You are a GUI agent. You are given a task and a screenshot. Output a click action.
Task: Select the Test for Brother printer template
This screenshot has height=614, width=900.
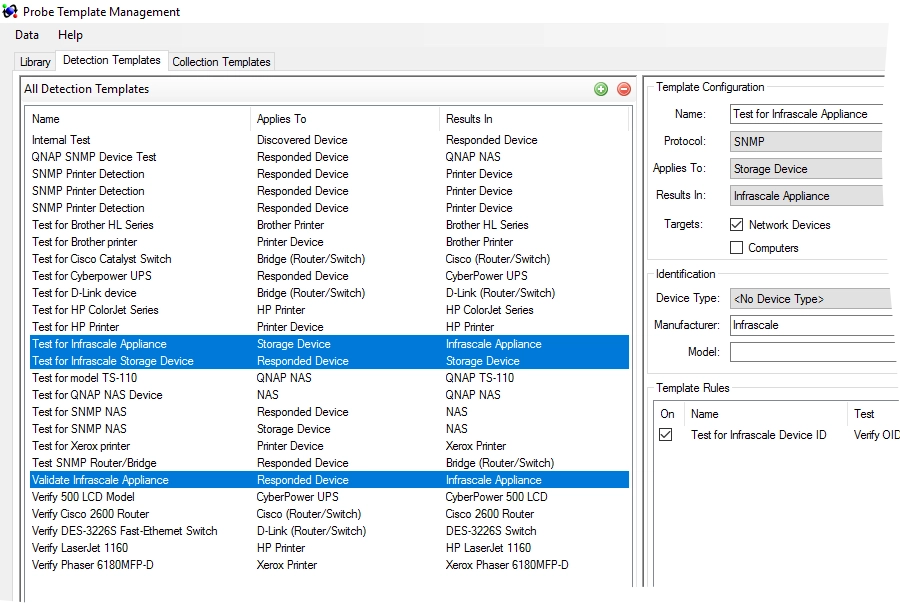pos(329,242)
